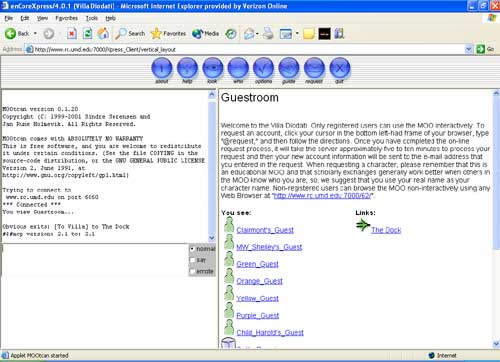The width and height of the screenshot is (500, 362).
Task: Expand the address bar dropdown
Action: (468, 49)
